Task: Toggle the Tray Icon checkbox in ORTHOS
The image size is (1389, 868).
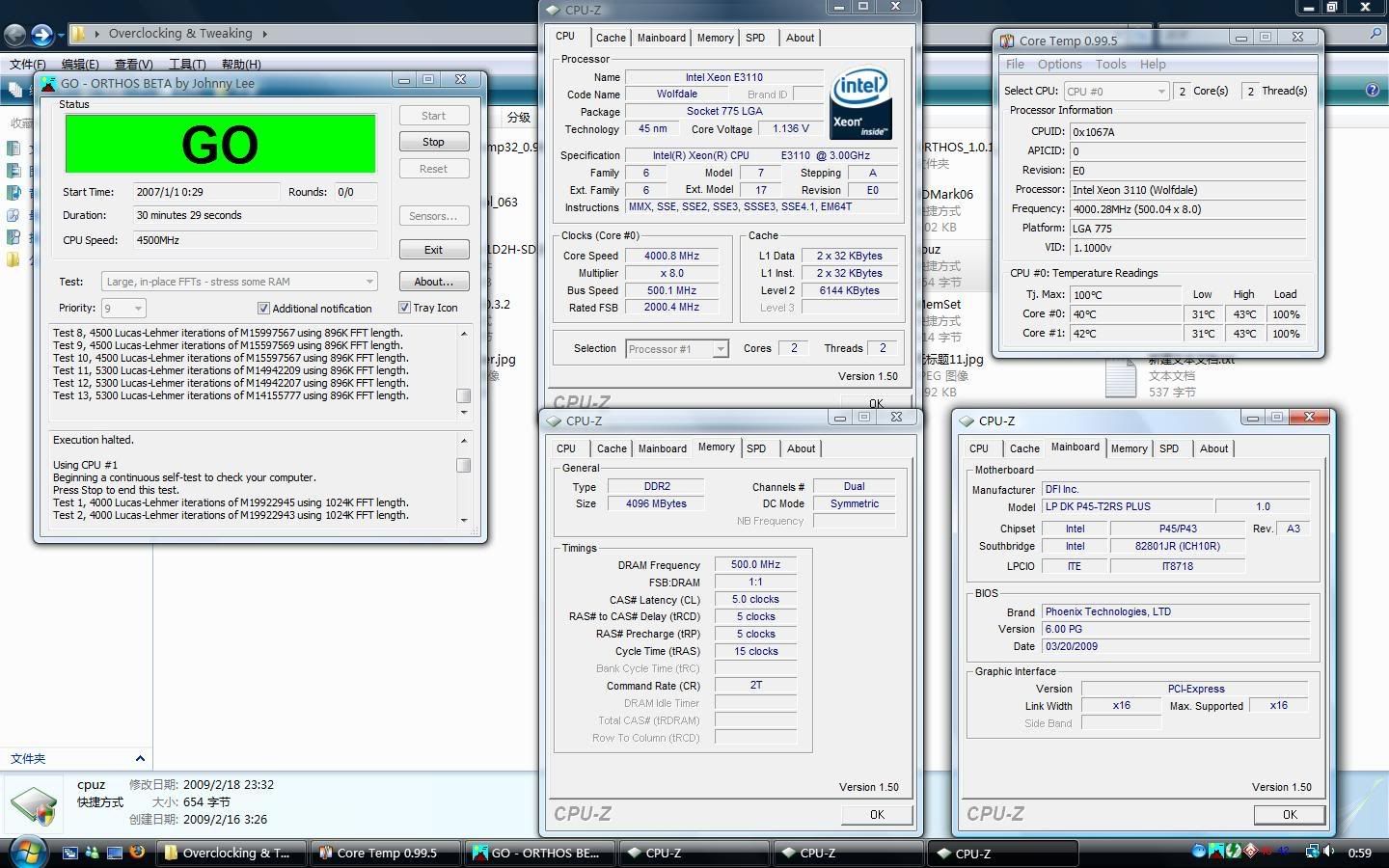Action: click(404, 308)
